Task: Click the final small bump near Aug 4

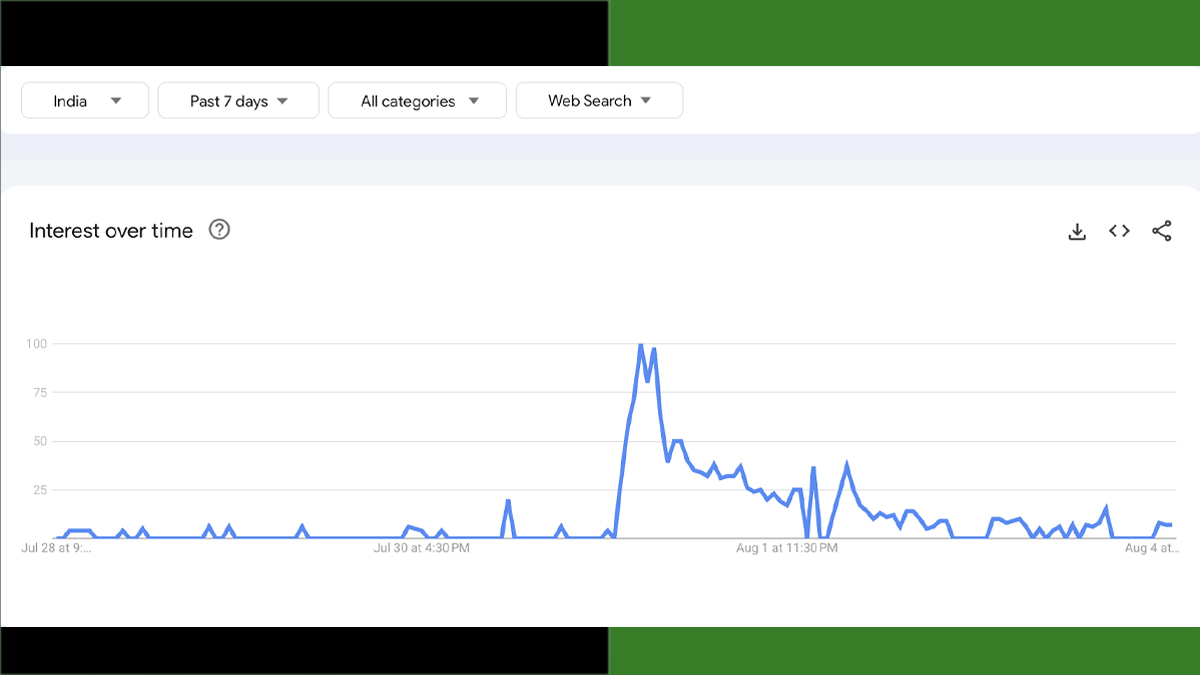Action: [1160, 523]
